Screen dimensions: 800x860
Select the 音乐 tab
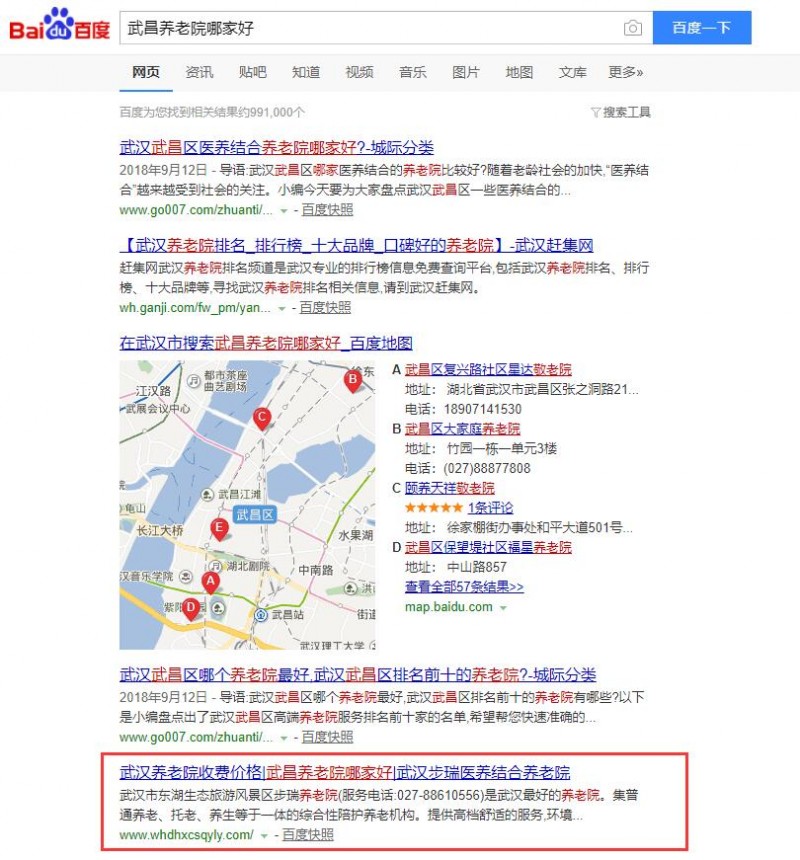tap(412, 72)
